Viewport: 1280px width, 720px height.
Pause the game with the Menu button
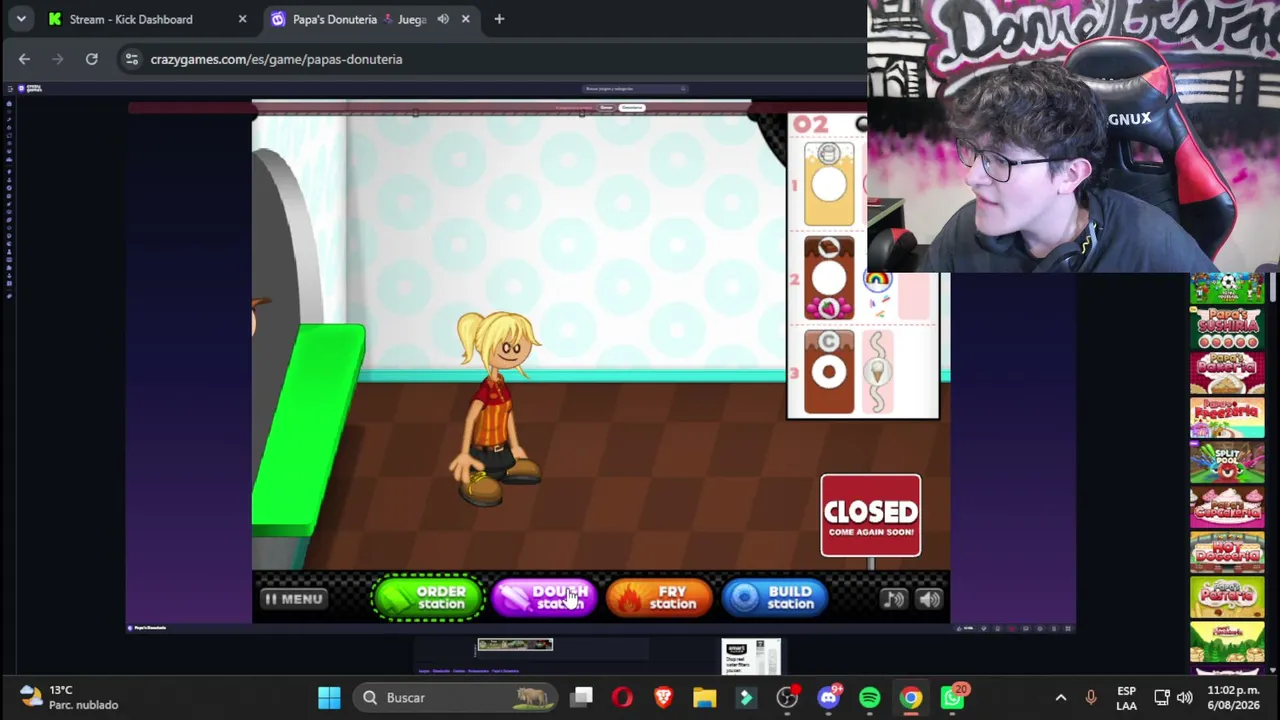pos(293,599)
